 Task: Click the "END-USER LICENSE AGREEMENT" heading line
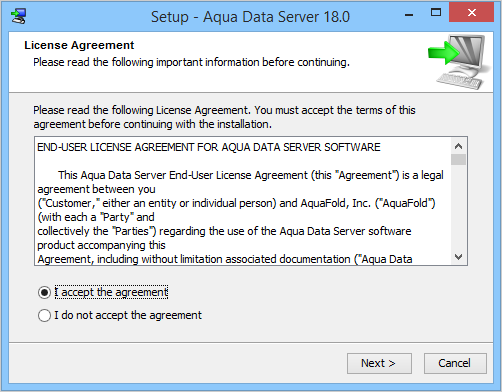pyautogui.click(x=209, y=147)
